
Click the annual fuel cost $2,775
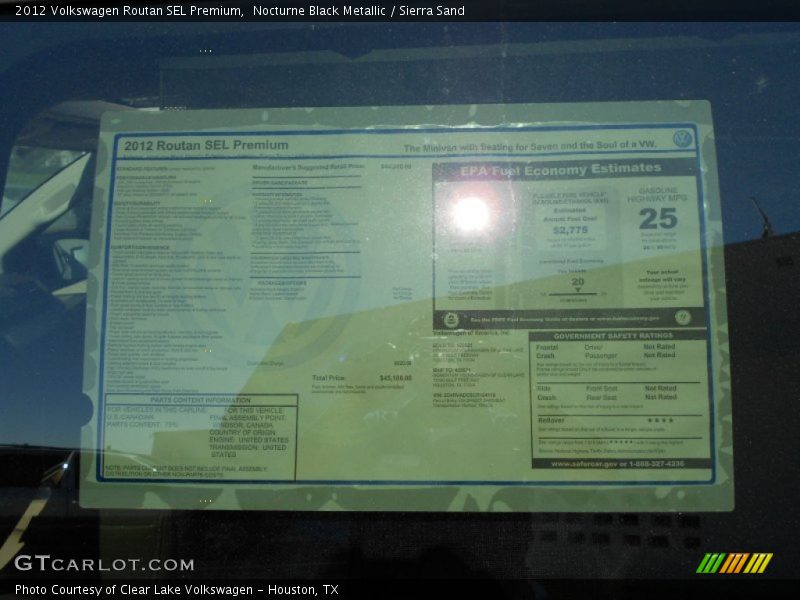point(570,230)
